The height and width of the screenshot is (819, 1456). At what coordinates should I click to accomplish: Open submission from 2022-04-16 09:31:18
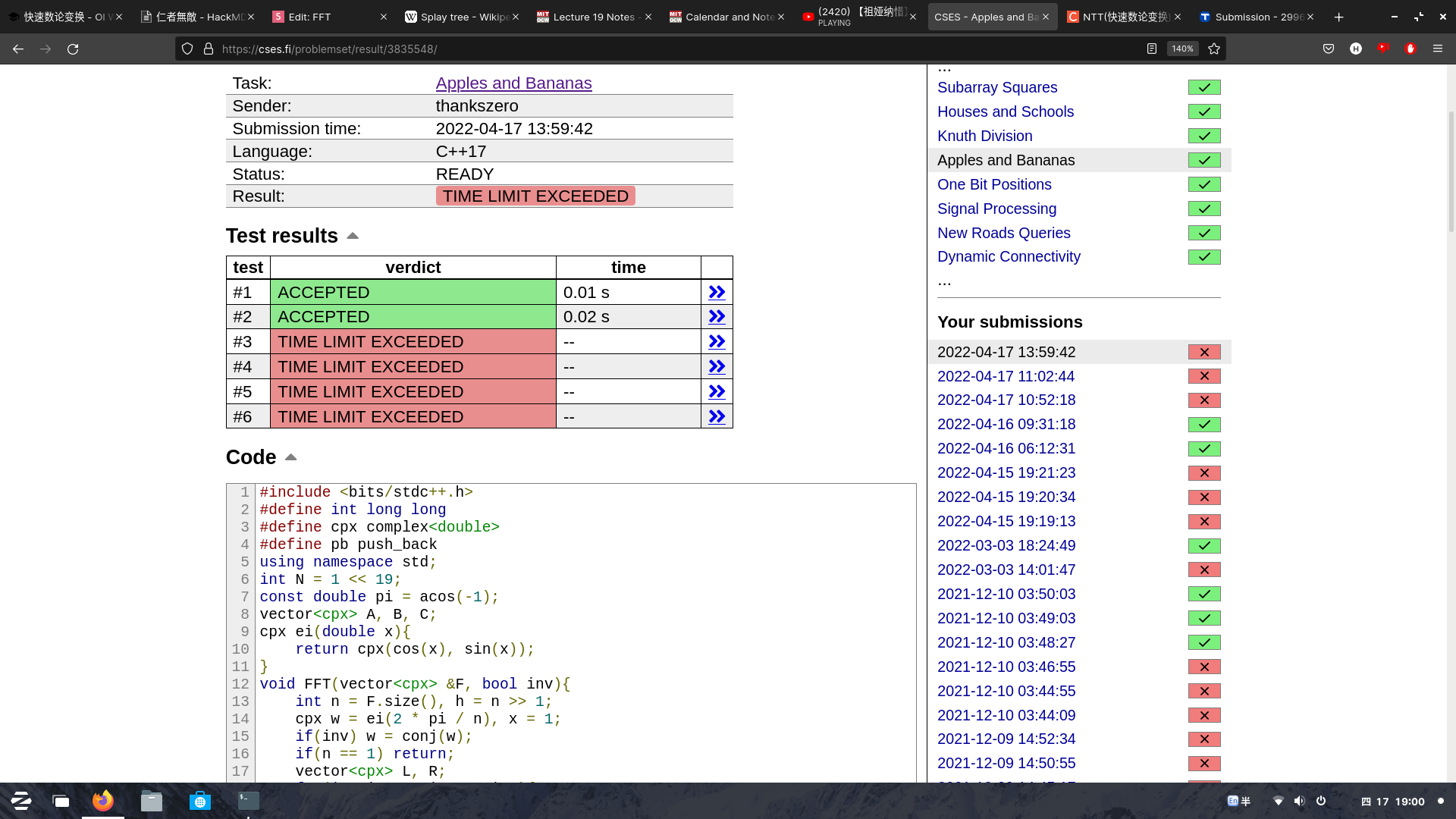[1006, 424]
